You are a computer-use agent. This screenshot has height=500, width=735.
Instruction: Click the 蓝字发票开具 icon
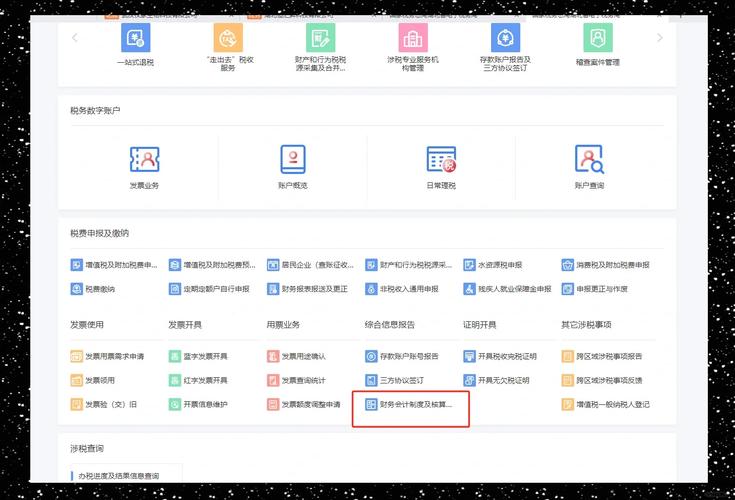[x=175, y=356]
